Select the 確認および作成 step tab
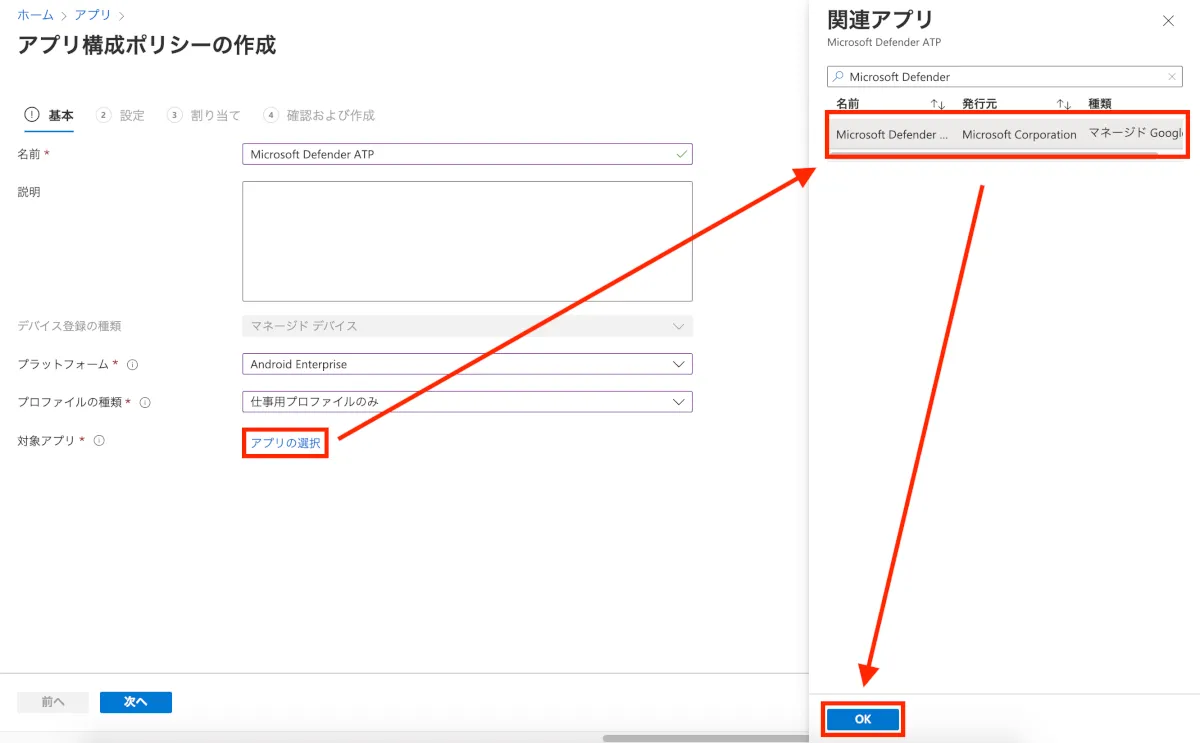Screen dimensions: 1200x743 pos(319,115)
